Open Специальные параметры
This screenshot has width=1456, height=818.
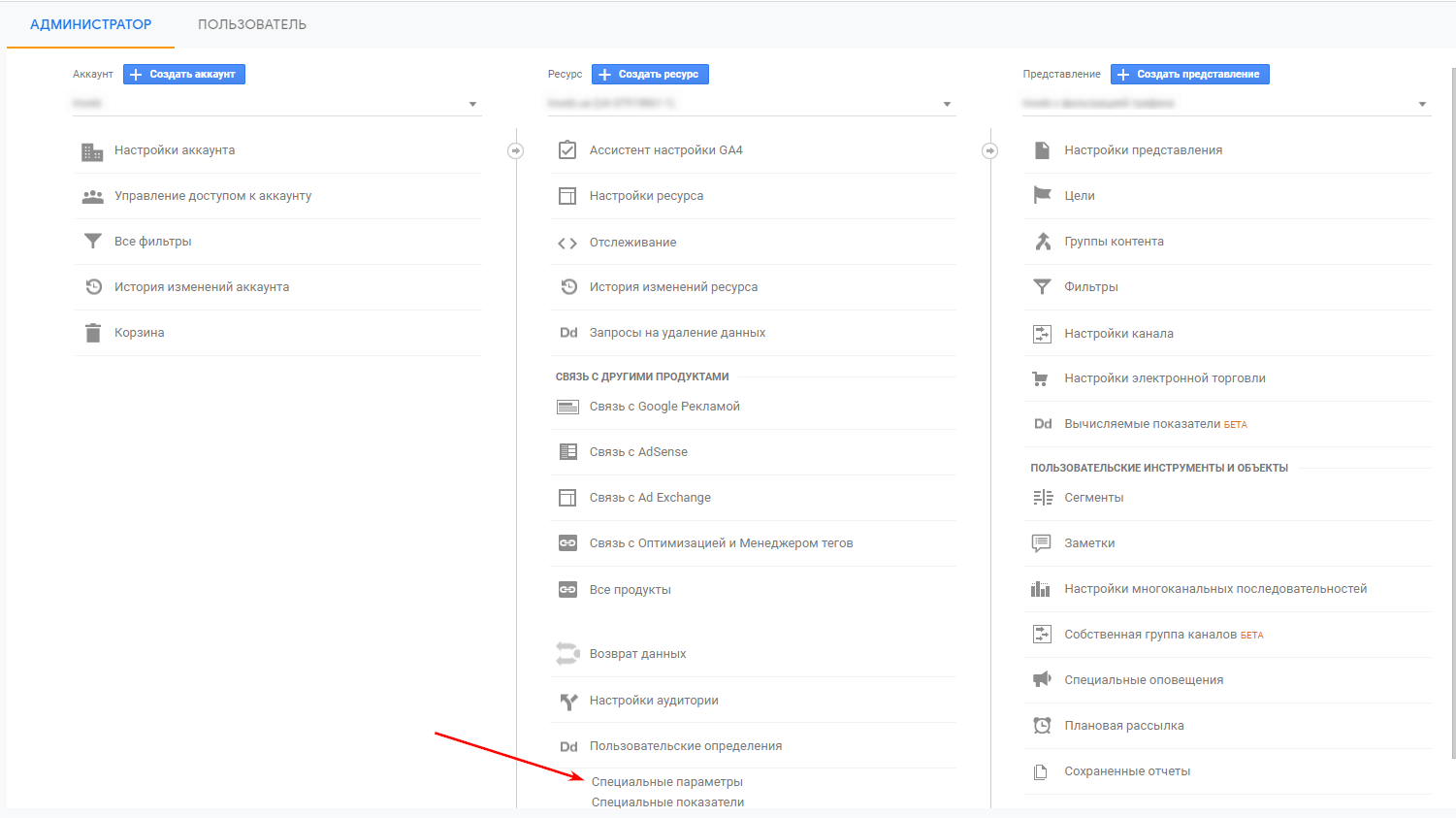click(x=667, y=782)
